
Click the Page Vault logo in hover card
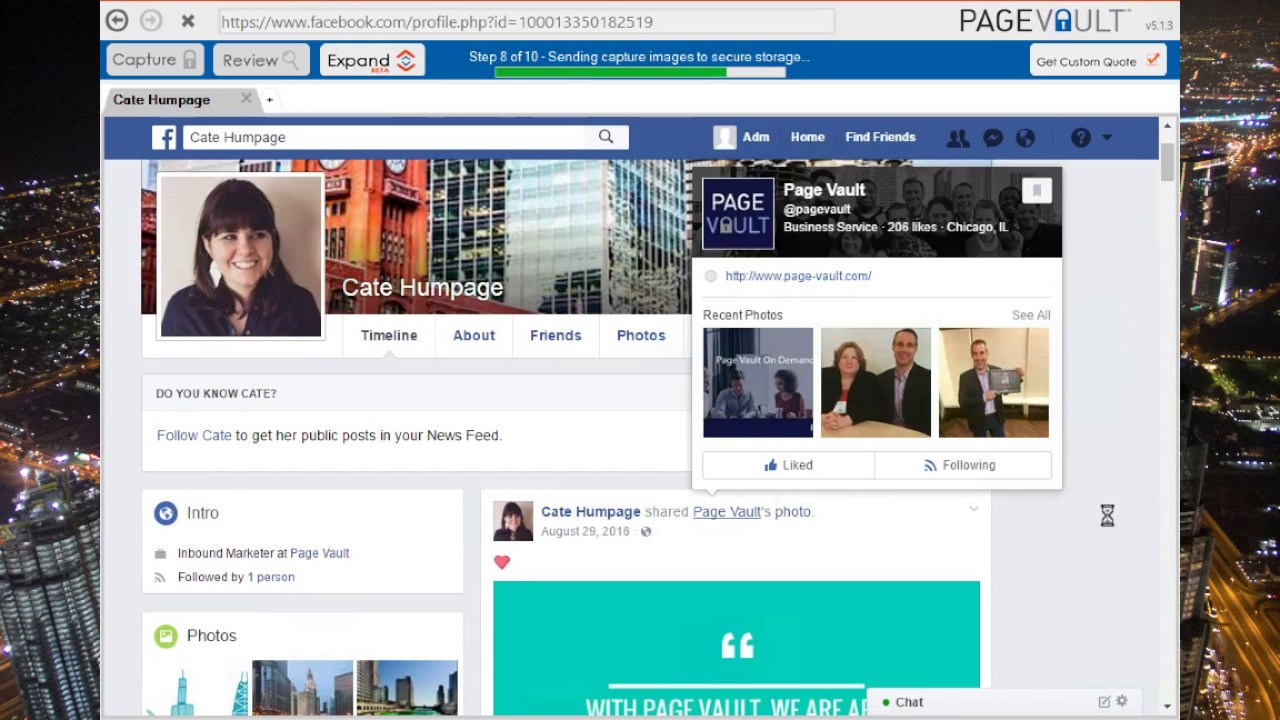tap(738, 213)
